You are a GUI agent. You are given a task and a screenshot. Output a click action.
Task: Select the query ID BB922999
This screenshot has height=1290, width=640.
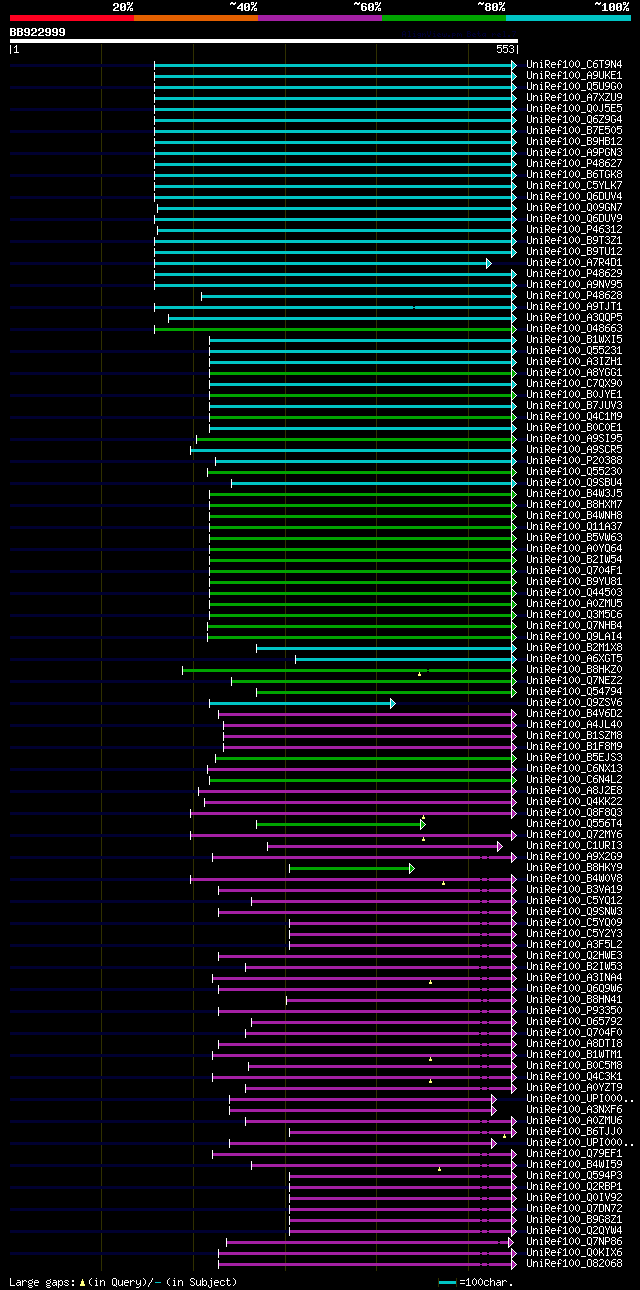click(38, 32)
